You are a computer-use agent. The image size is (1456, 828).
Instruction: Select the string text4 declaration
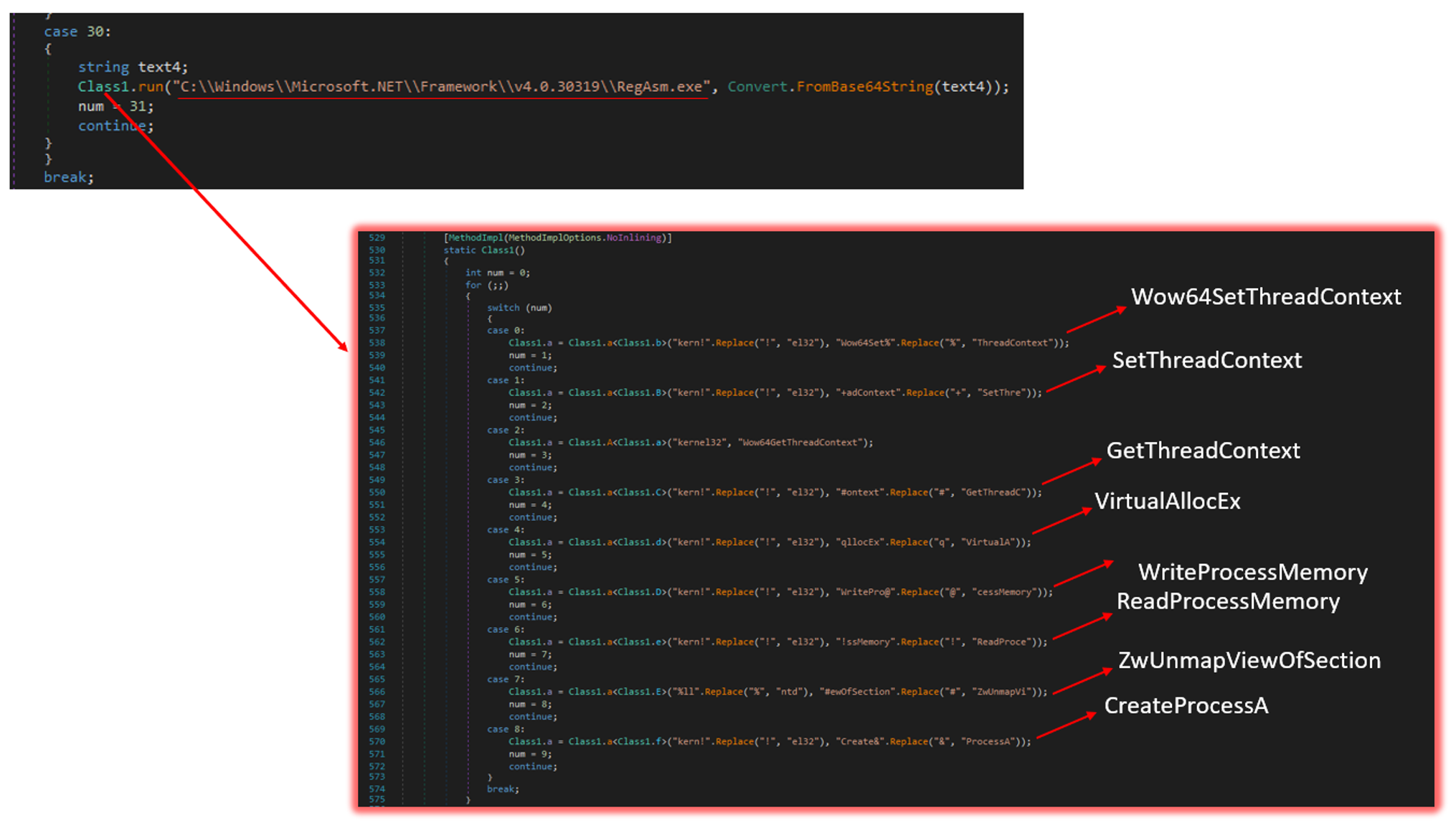[x=131, y=66]
